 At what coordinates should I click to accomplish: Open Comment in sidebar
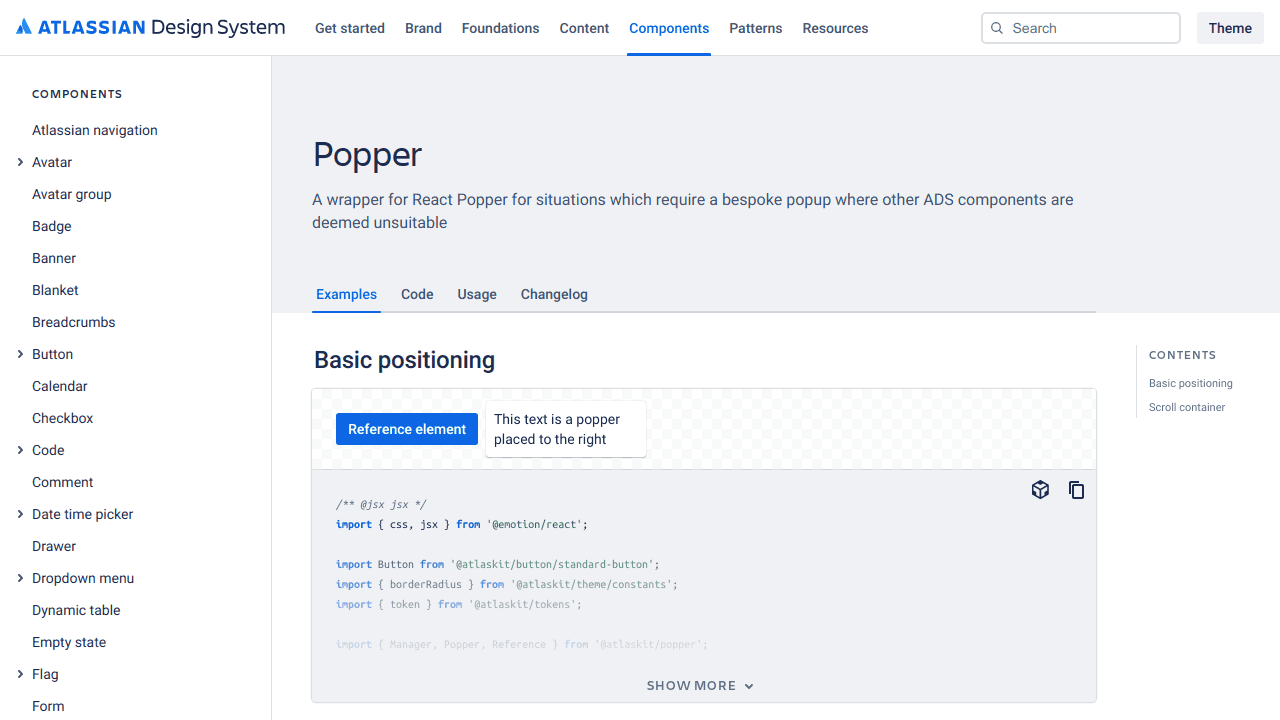63,482
